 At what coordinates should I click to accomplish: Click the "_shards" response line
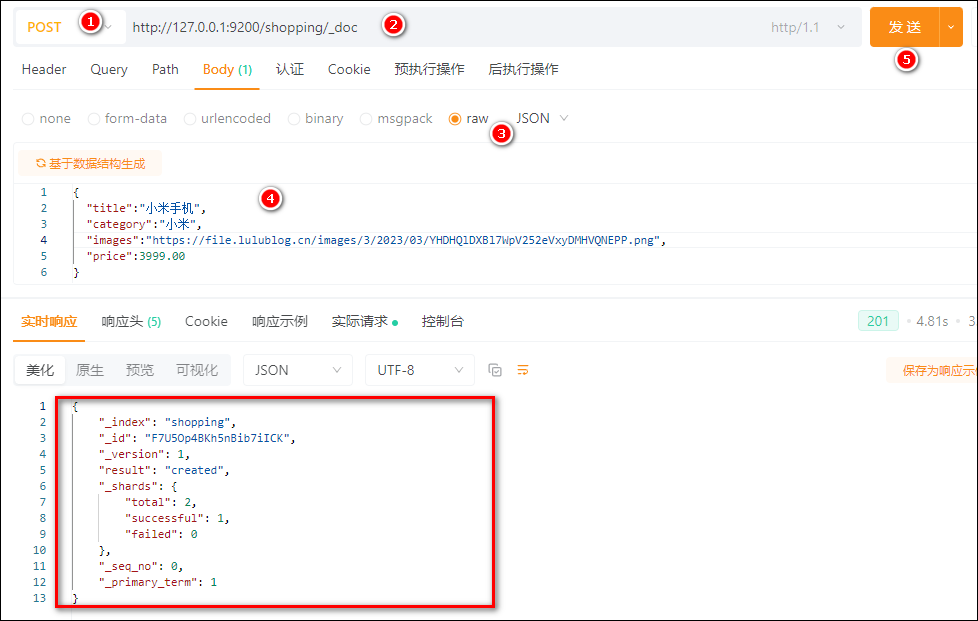pos(138,486)
